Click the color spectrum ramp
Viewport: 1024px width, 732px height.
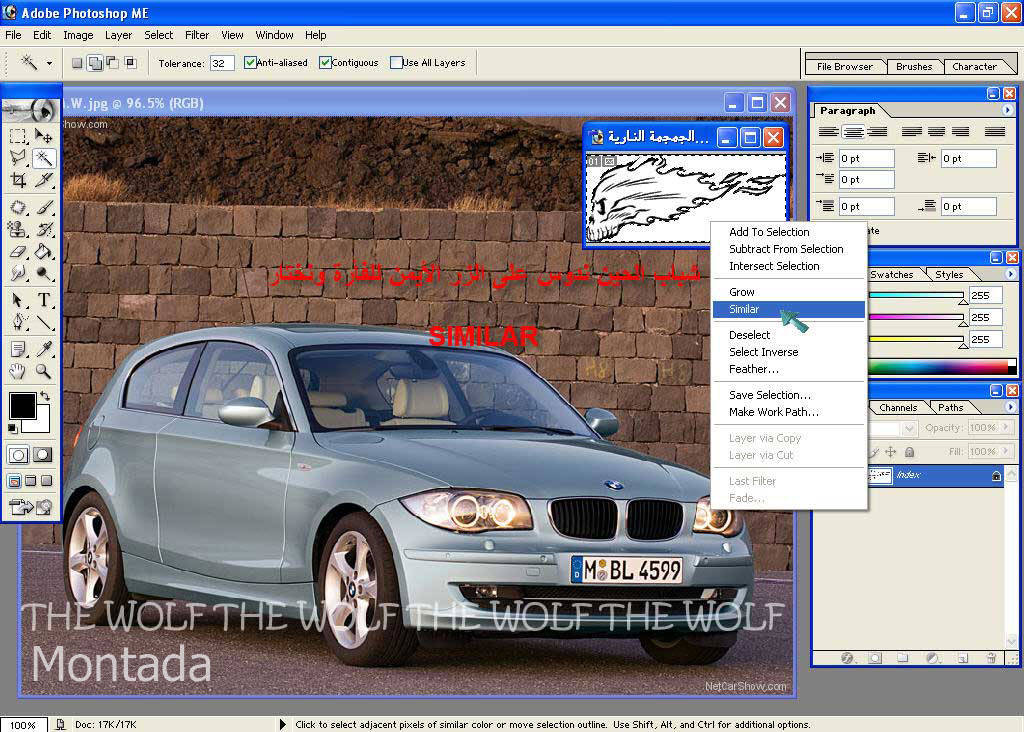click(x=942, y=366)
